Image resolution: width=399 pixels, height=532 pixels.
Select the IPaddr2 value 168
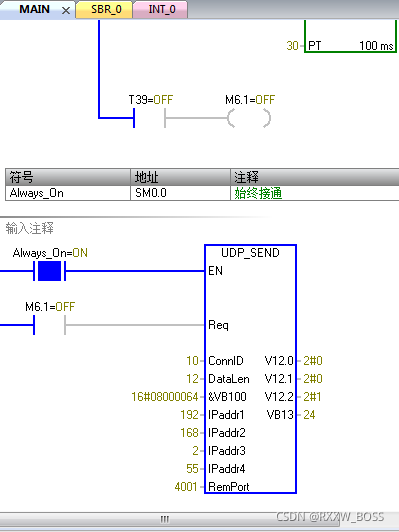(x=189, y=433)
